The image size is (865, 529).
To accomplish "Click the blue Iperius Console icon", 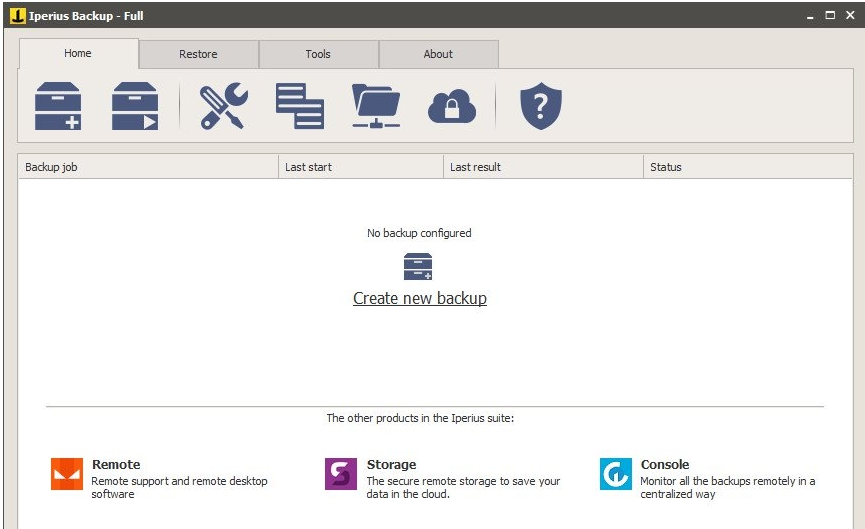I will coord(616,474).
